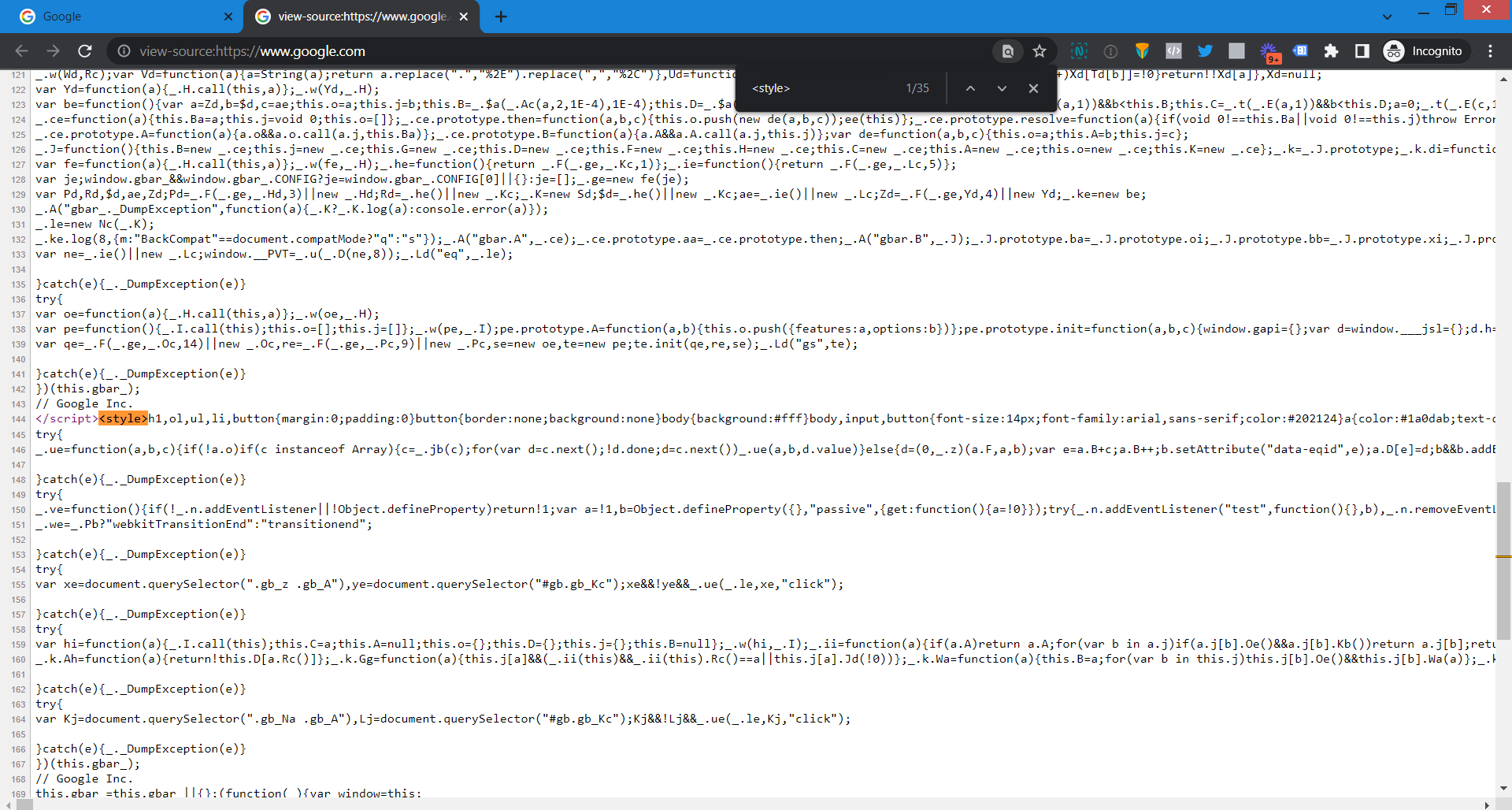Click the horizontal scrollbar right arrow
The width and height of the screenshot is (1512, 810).
tap(1487, 804)
